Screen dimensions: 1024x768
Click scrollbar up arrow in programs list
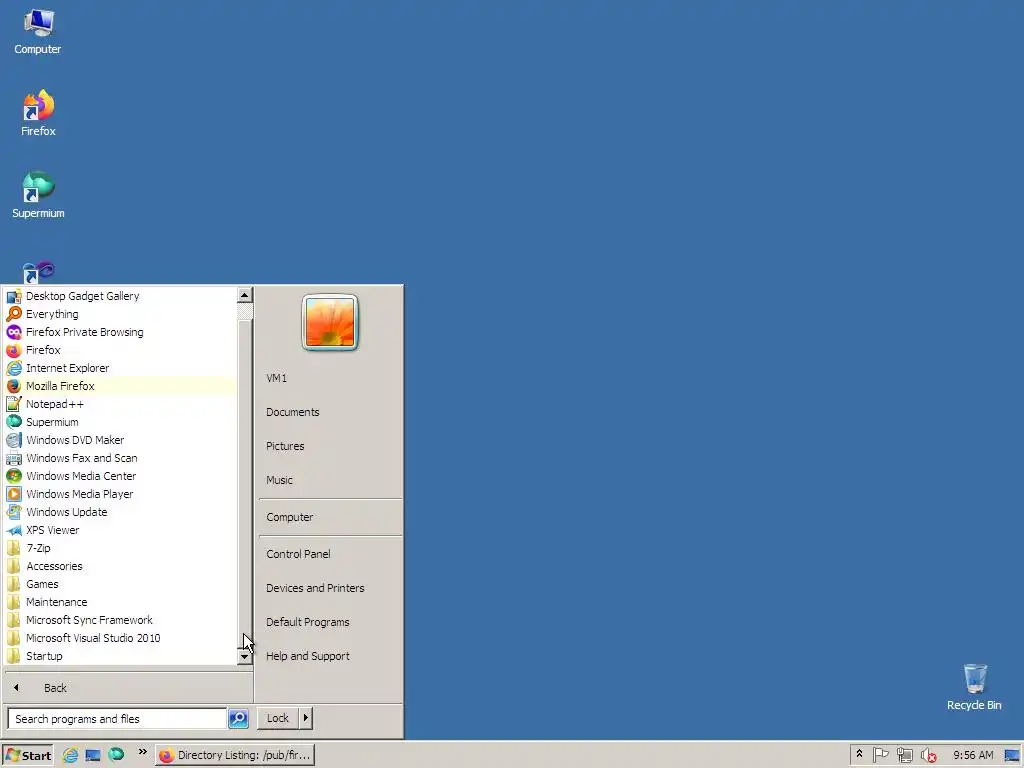pyautogui.click(x=244, y=295)
